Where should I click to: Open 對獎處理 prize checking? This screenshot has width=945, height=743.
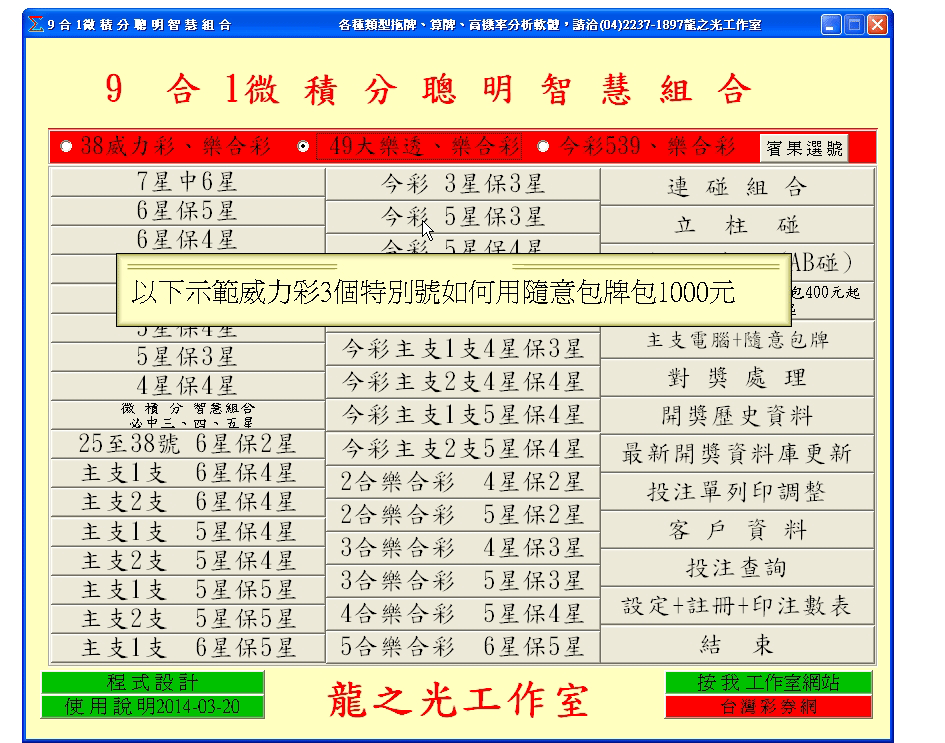click(737, 378)
